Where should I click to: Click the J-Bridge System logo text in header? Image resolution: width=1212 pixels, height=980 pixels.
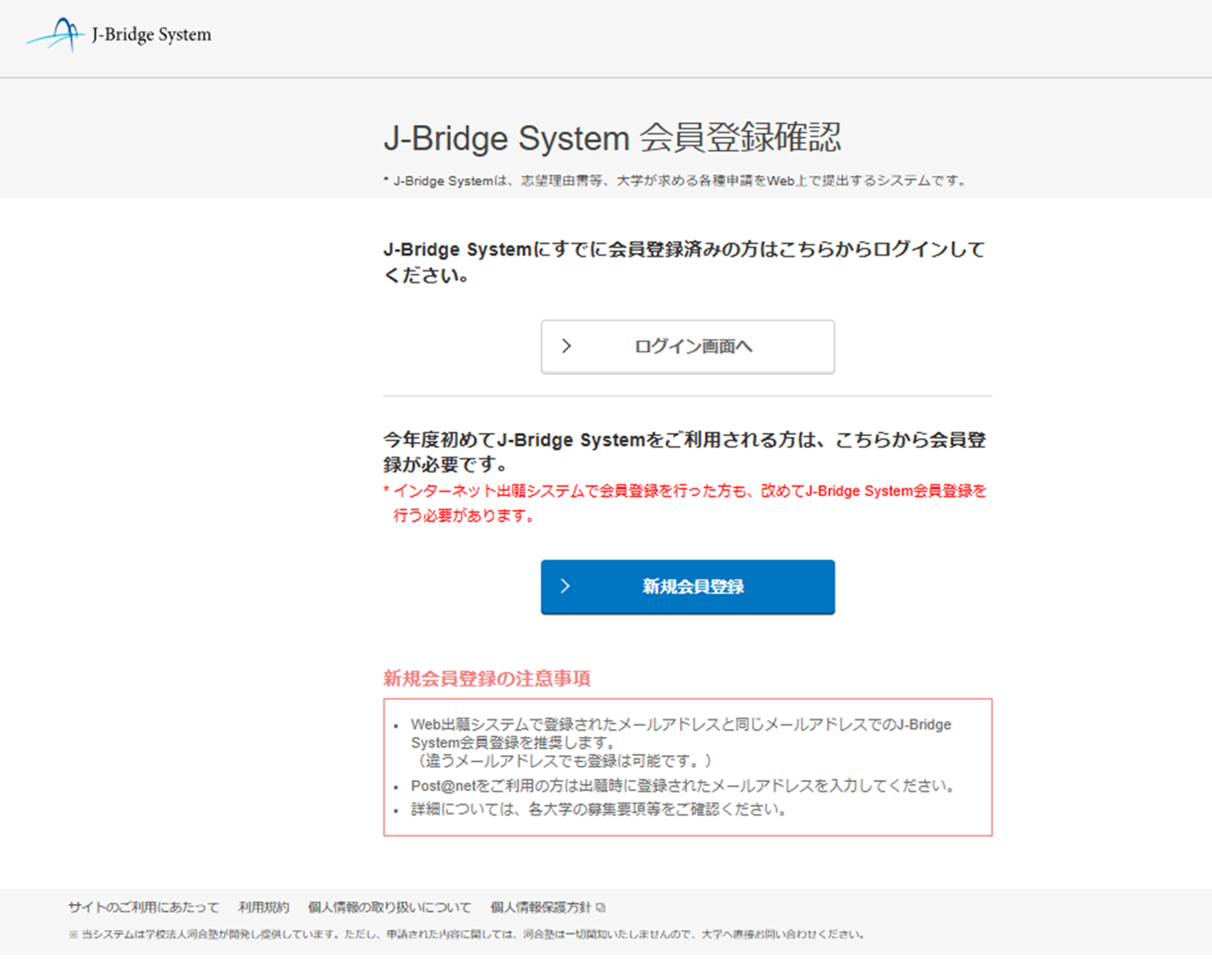(x=152, y=34)
